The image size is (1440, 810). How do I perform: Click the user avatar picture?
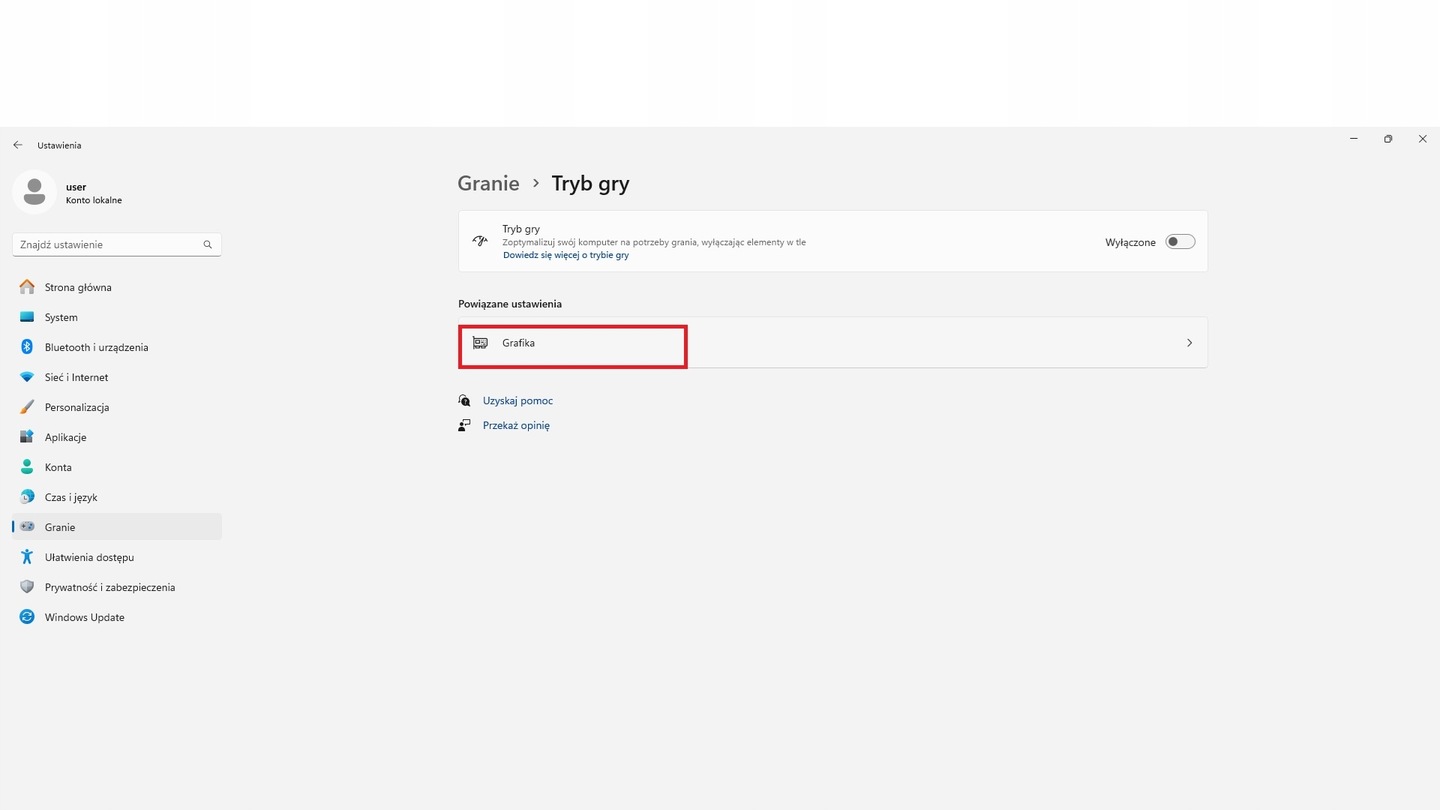click(34, 192)
